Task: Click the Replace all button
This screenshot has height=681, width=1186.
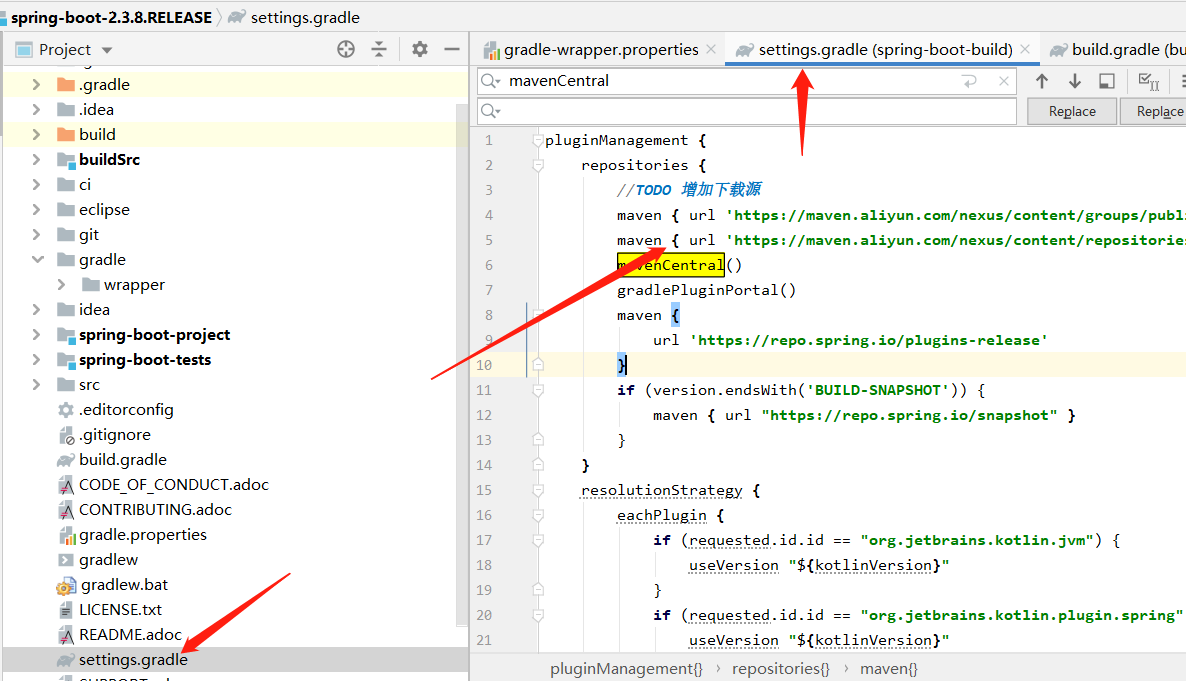Action: tap(1153, 111)
